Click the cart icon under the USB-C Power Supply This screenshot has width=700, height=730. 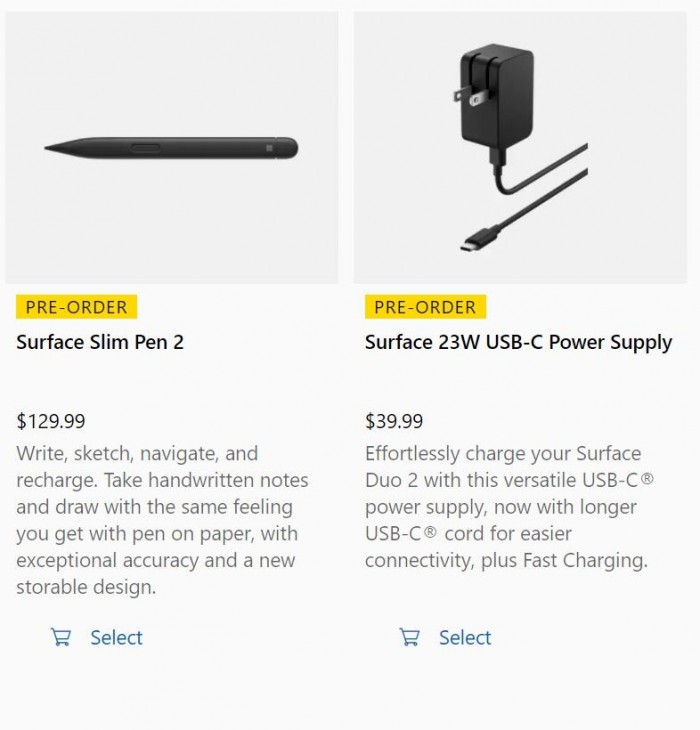[409, 637]
